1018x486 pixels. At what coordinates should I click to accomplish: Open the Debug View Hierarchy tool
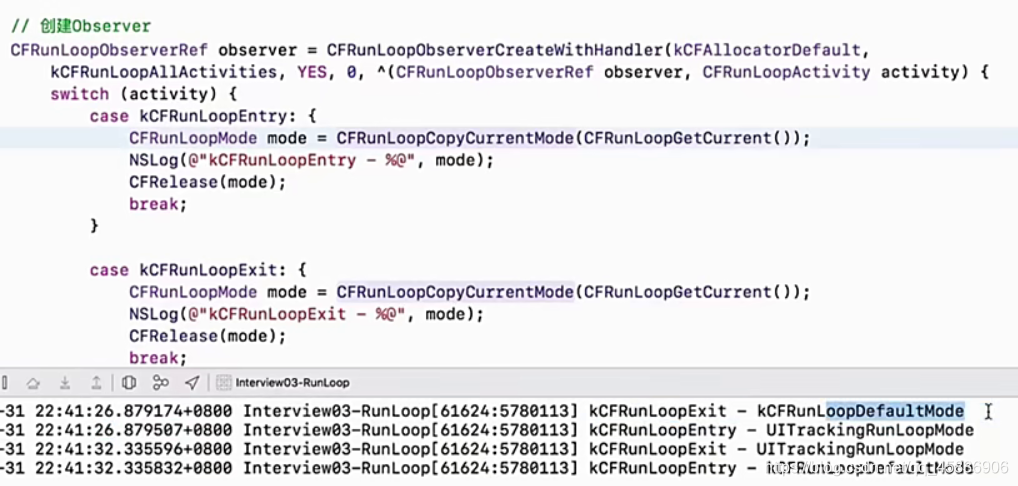129,383
